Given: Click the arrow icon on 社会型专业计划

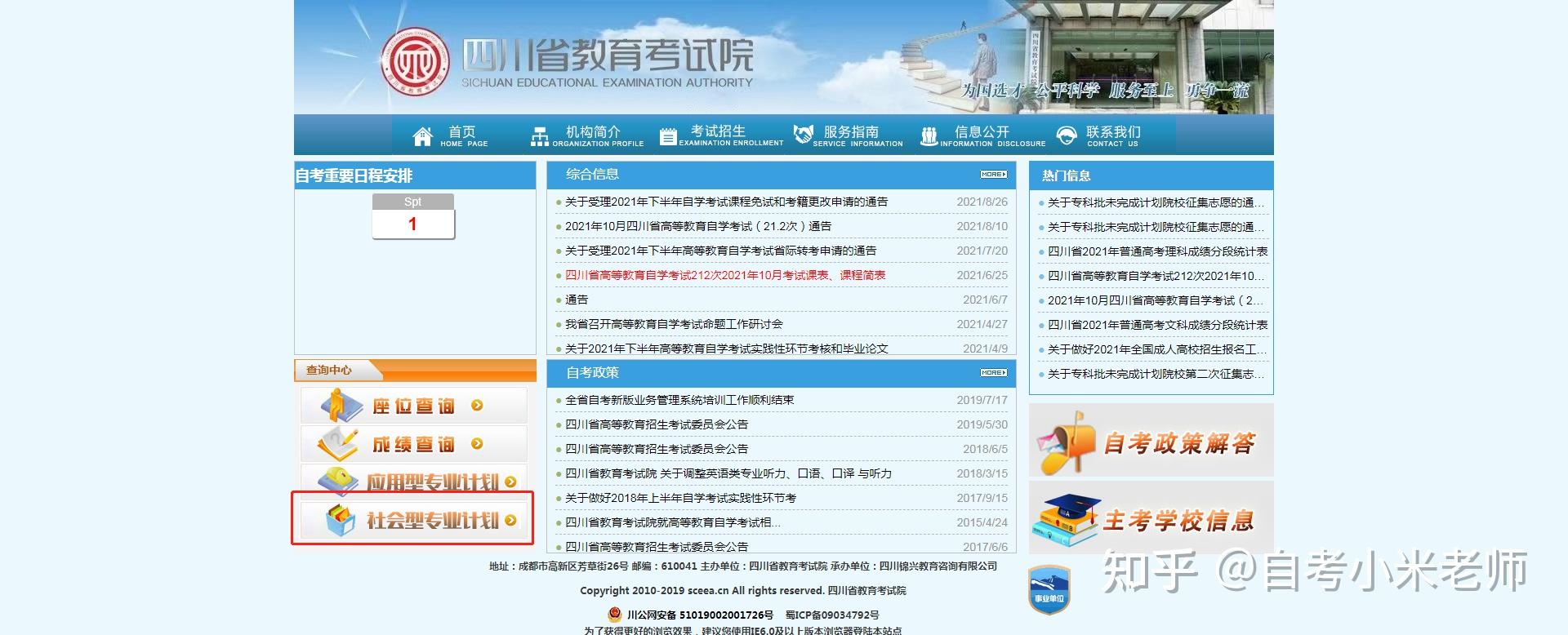Looking at the screenshot, I should [x=510, y=520].
